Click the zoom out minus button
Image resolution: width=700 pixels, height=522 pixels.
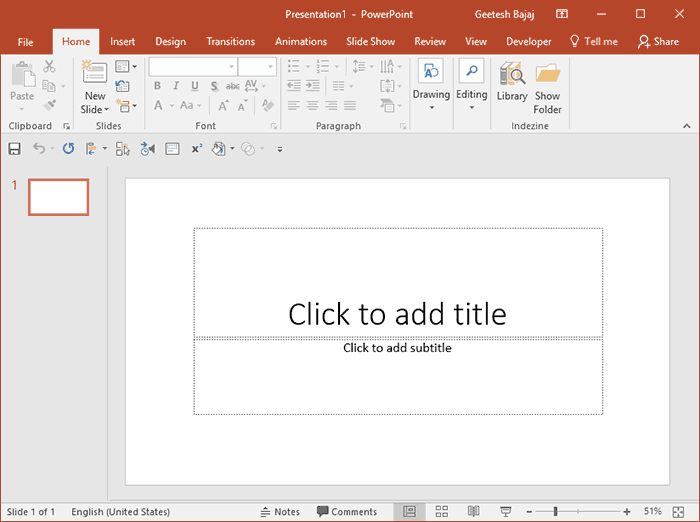click(x=529, y=512)
